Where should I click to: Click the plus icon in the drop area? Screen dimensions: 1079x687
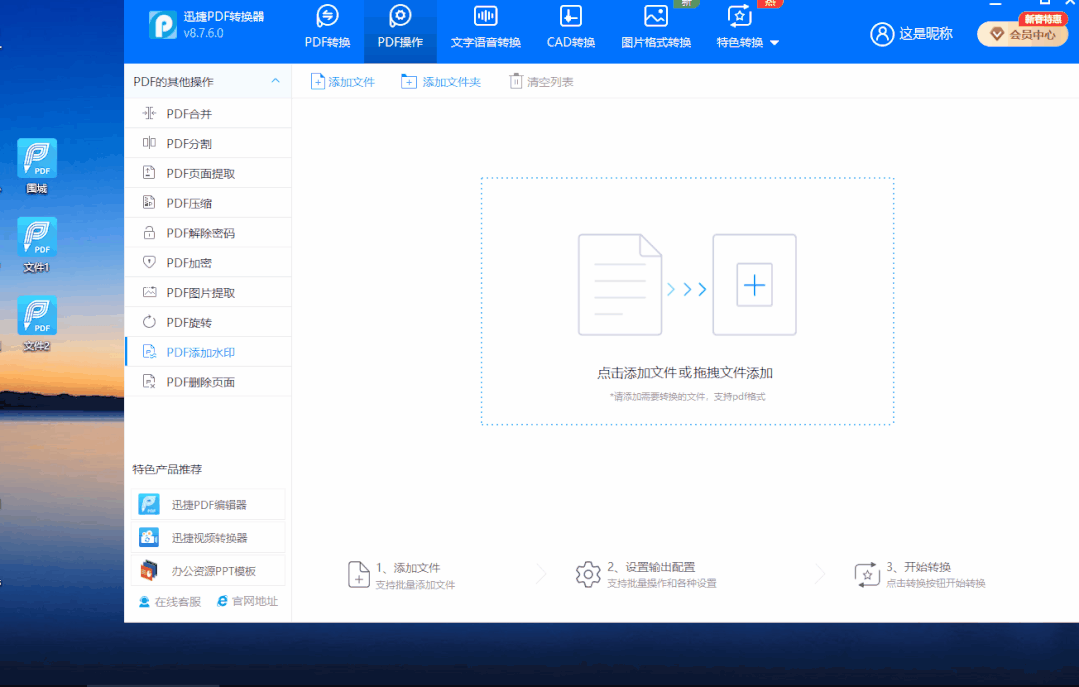click(754, 285)
